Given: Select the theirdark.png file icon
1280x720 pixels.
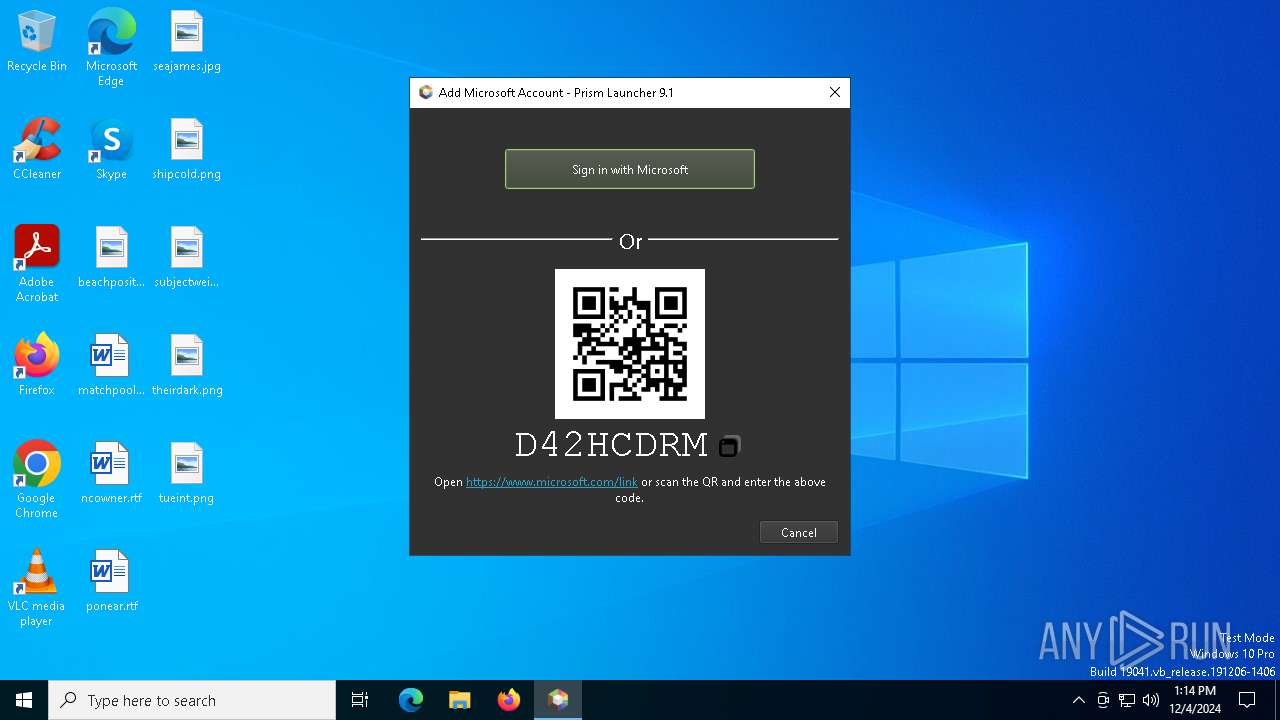Looking at the screenshot, I should pos(187,365).
